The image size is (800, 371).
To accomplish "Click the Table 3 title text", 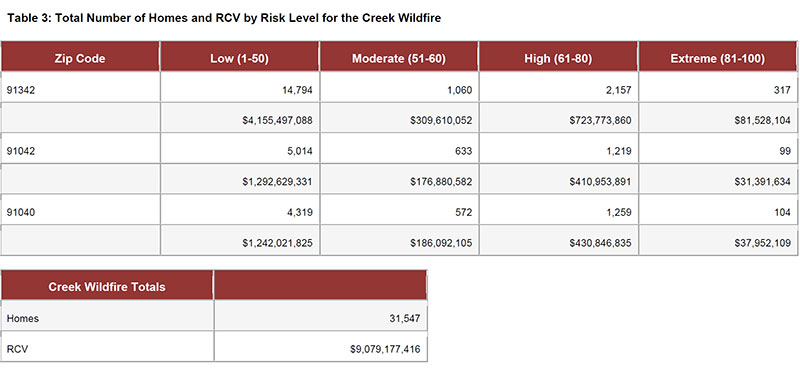I will tap(224, 18).
